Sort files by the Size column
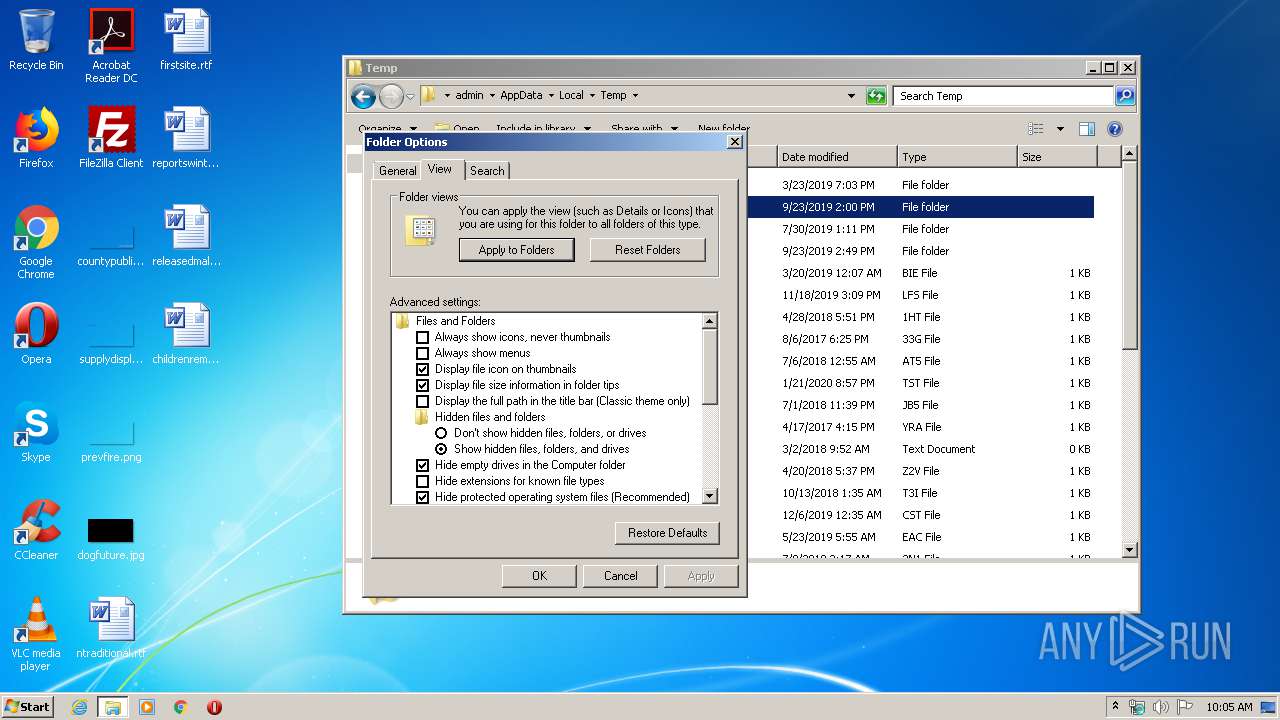 pos(1057,157)
